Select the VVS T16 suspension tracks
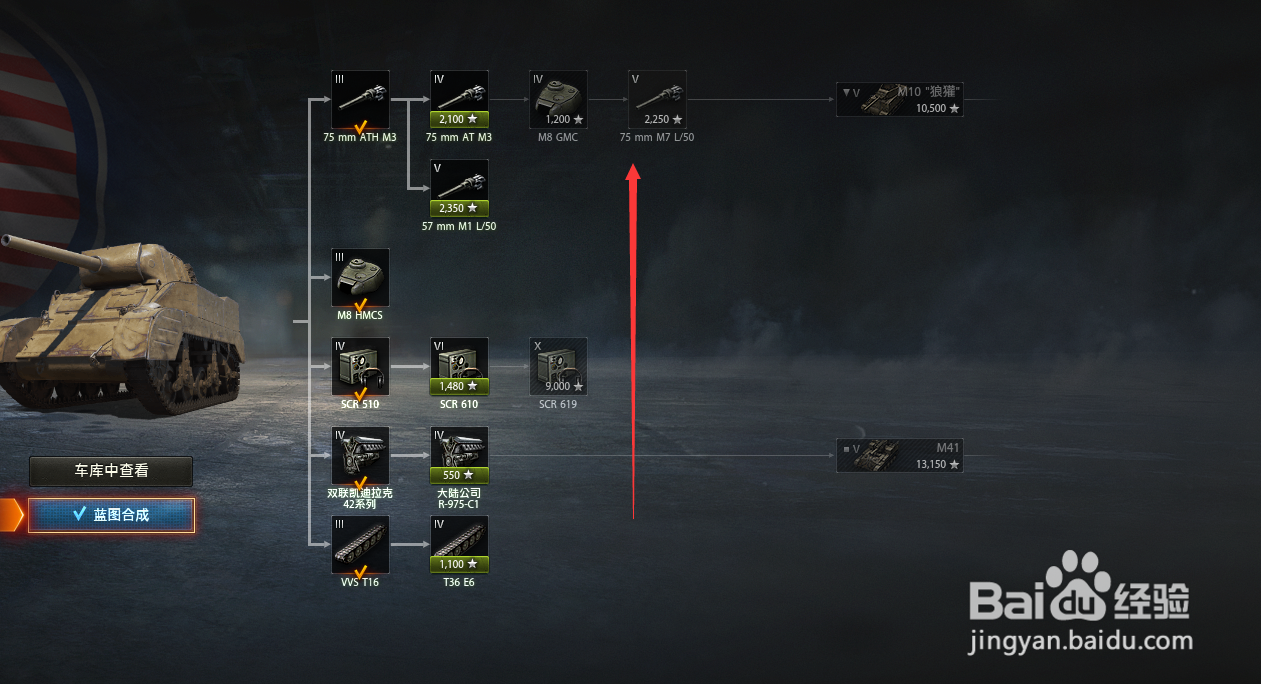Image resolution: width=1261 pixels, height=684 pixels. pyautogui.click(x=360, y=545)
